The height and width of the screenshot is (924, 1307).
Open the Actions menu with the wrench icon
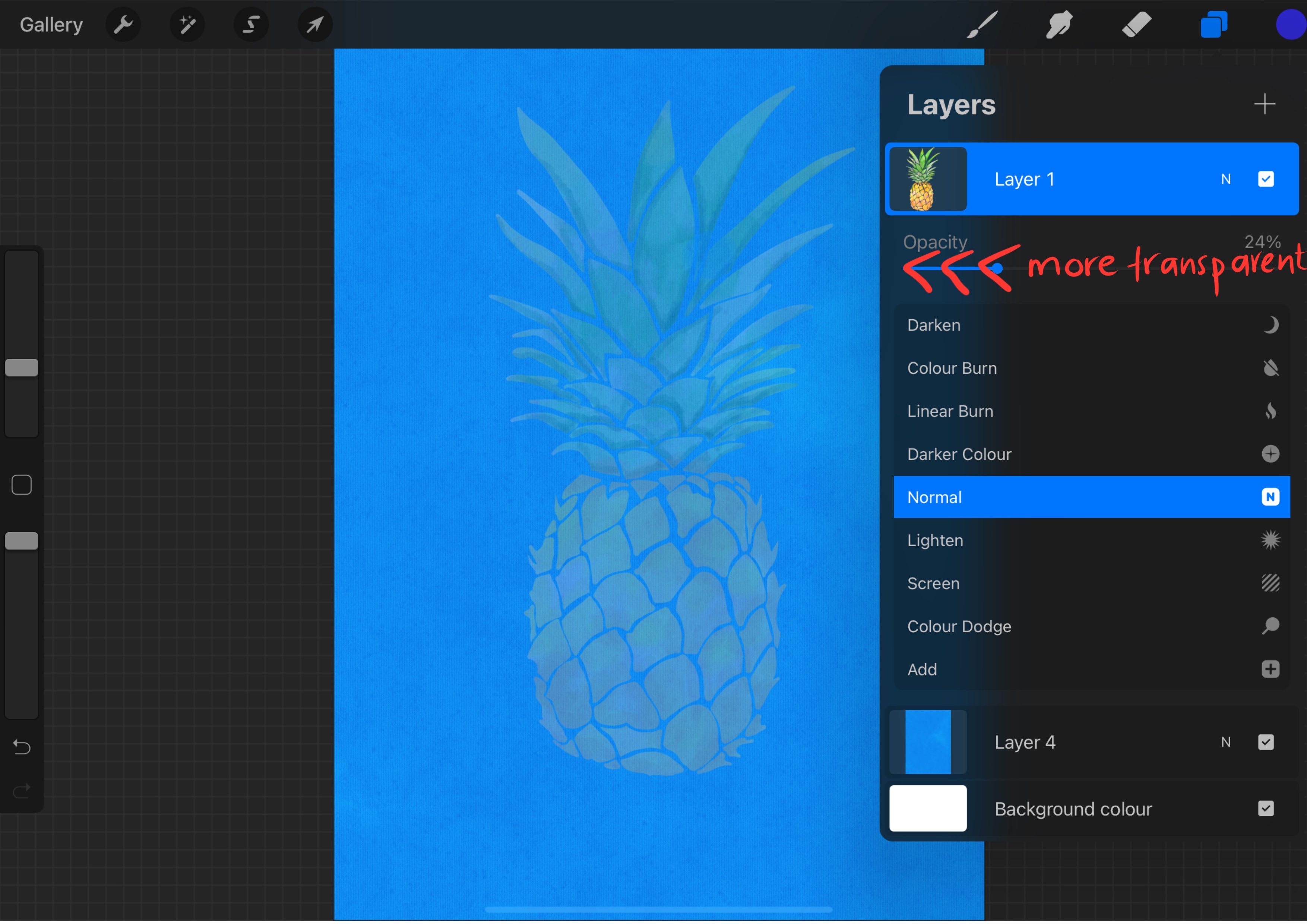[123, 25]
